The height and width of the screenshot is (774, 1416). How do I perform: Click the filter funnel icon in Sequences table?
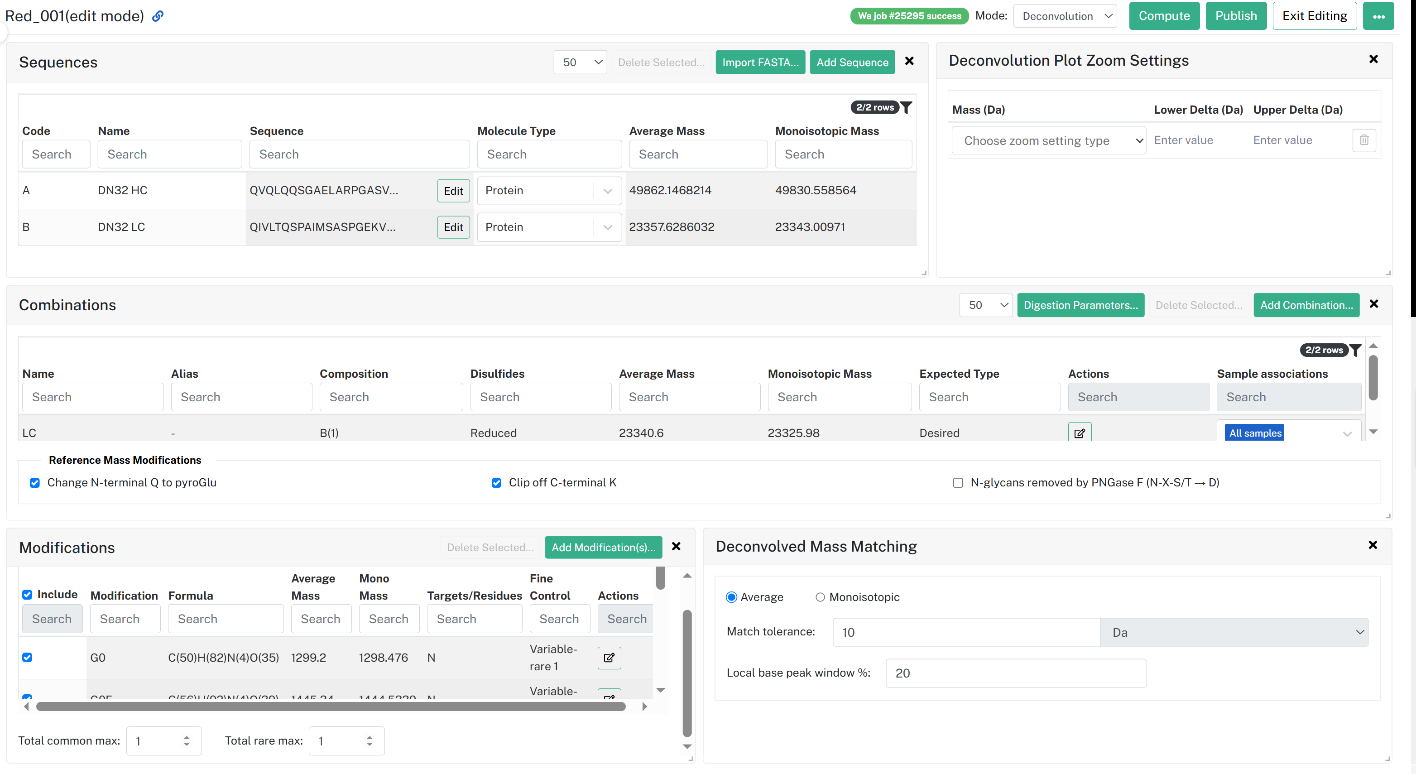click(906, 107)
